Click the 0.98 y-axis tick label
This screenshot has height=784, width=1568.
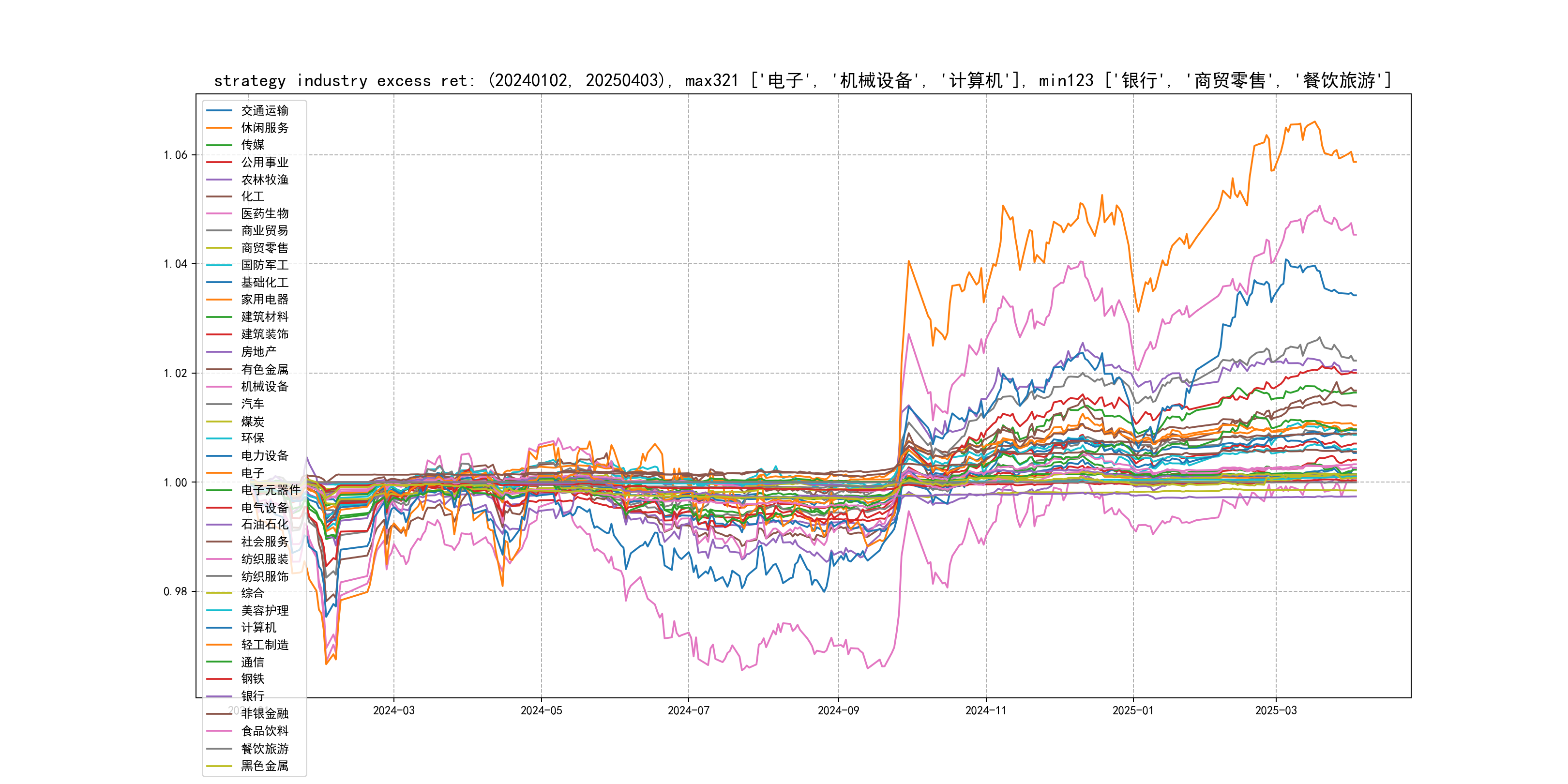click(x=175, y=592)
